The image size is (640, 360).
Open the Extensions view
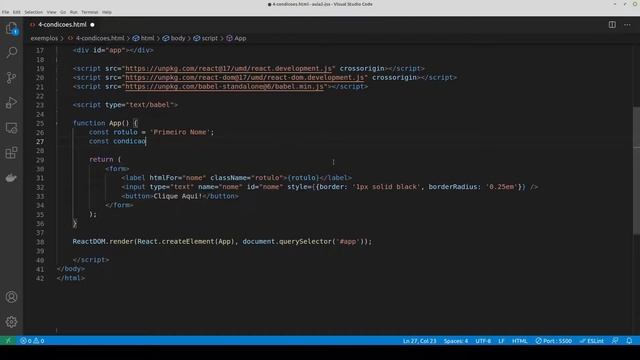coord(11,153)
